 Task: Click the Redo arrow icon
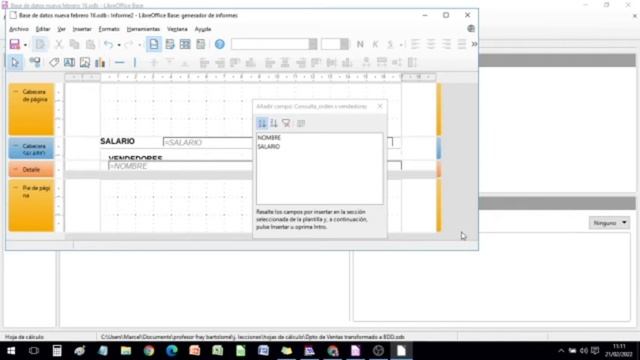[x=129, y=44]
